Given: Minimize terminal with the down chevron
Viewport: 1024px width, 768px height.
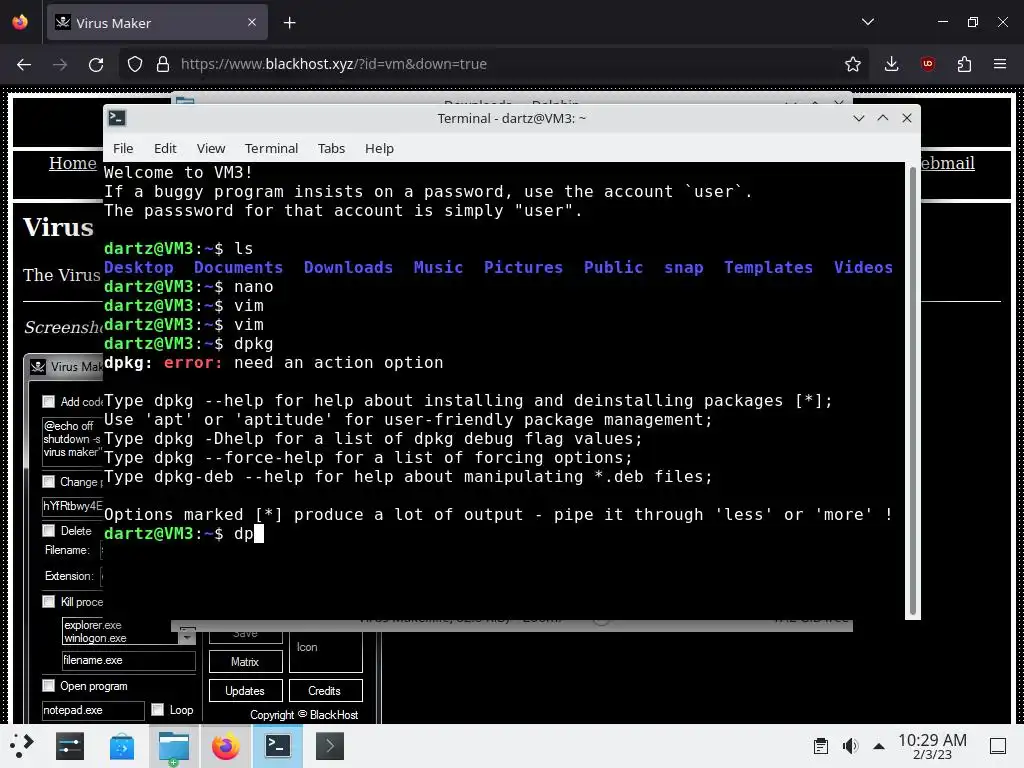Looking at the screenshot, I should (859, 118).
